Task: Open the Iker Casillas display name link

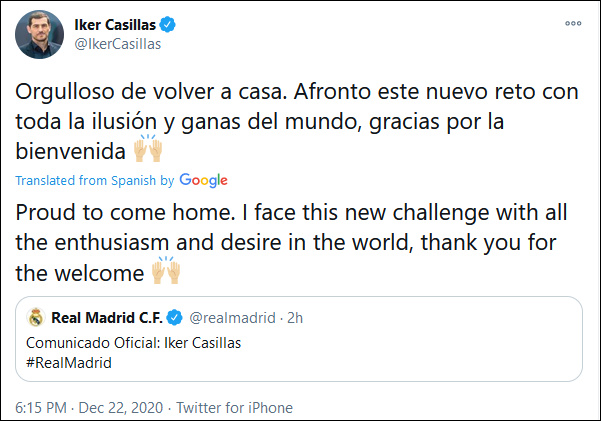Action: (x=119, y=24)
